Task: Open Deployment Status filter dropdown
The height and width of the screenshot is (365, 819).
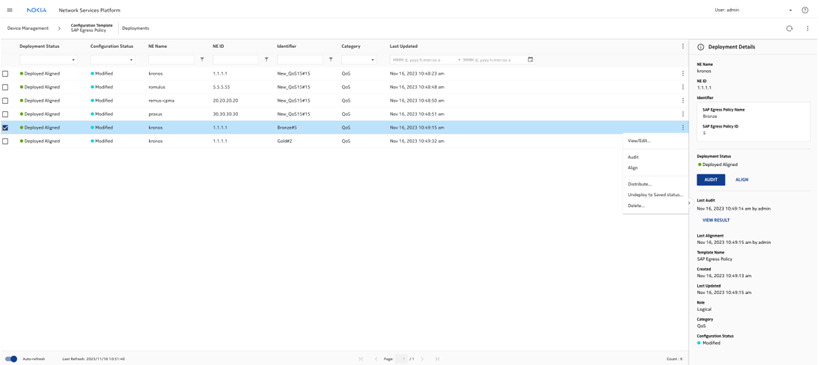Action: (49, 60)
